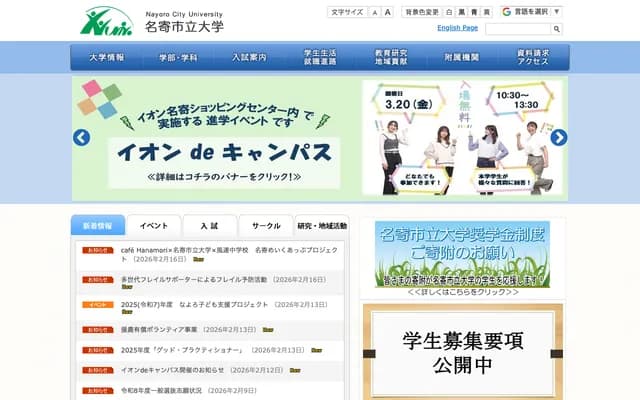Open the 多世代フレイルサポーター news item
Image resolution: width=640 pixels, height=400 pixels.
(194, 280)
